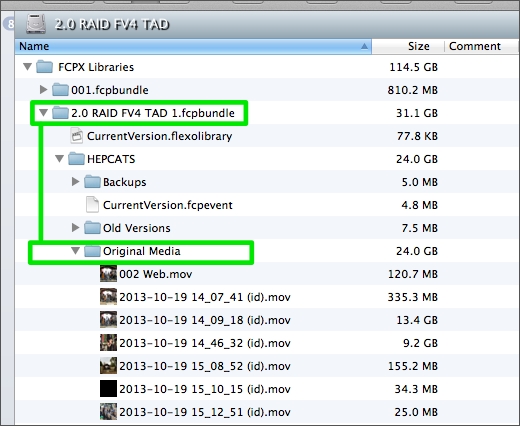Click the HEPCATS folder icon
The width and height of the screenshot is (520, 426).
point(76,159)
